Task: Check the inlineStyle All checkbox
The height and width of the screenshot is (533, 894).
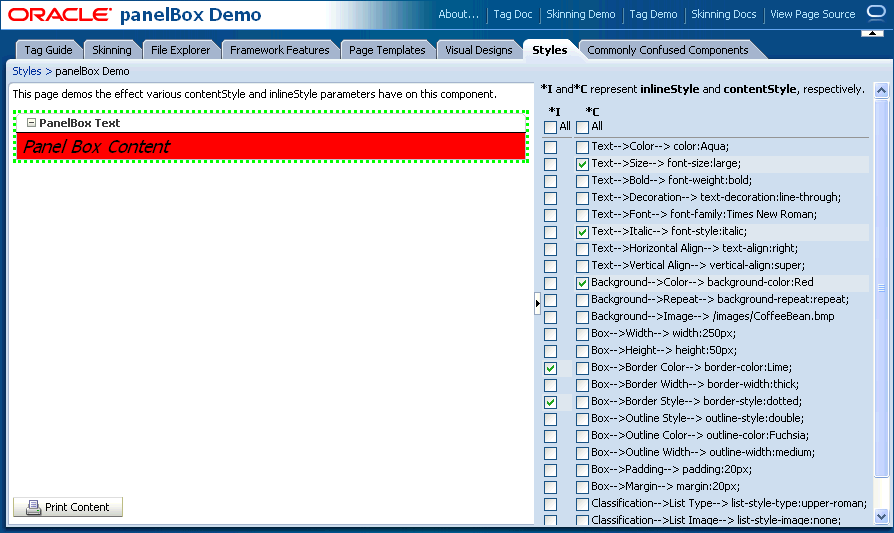Action: click(x=550, y=127)
